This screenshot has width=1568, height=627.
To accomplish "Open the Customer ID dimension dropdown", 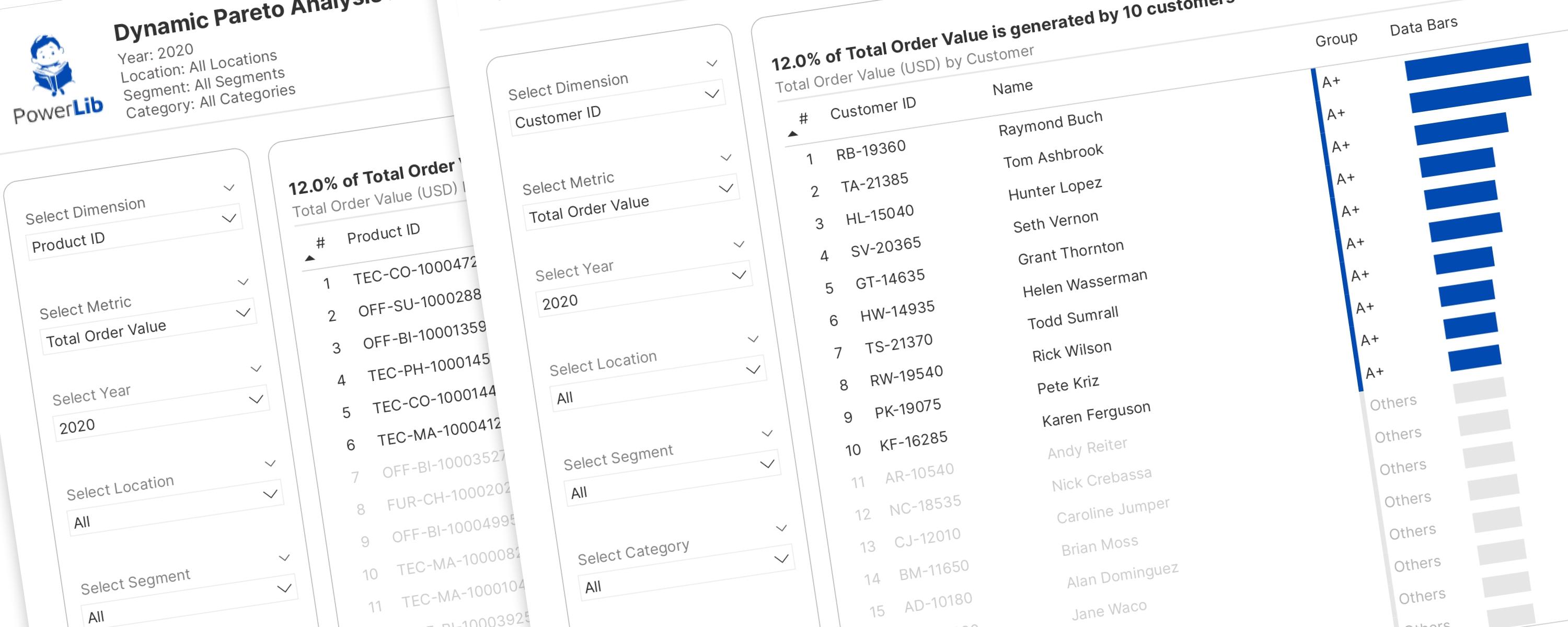I will 617,107.
